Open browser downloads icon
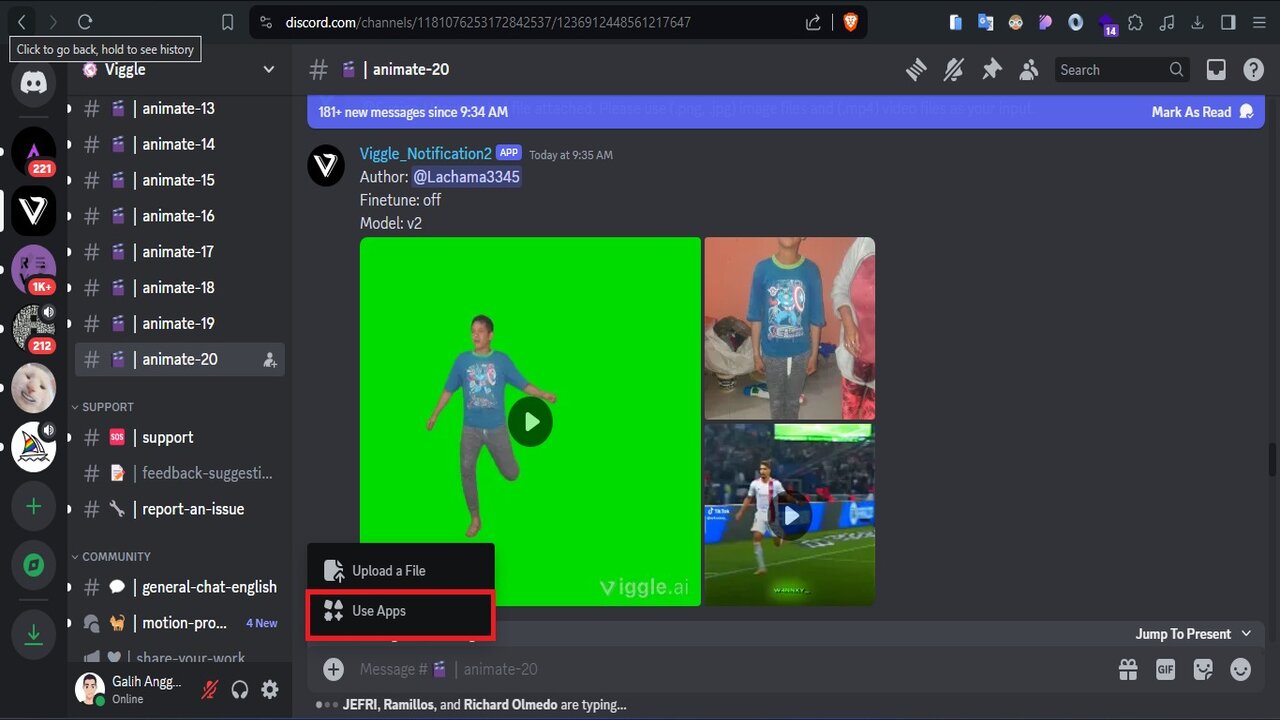Image resolution: width=1280 pixels, height=720 pixels. point(1198,22)
